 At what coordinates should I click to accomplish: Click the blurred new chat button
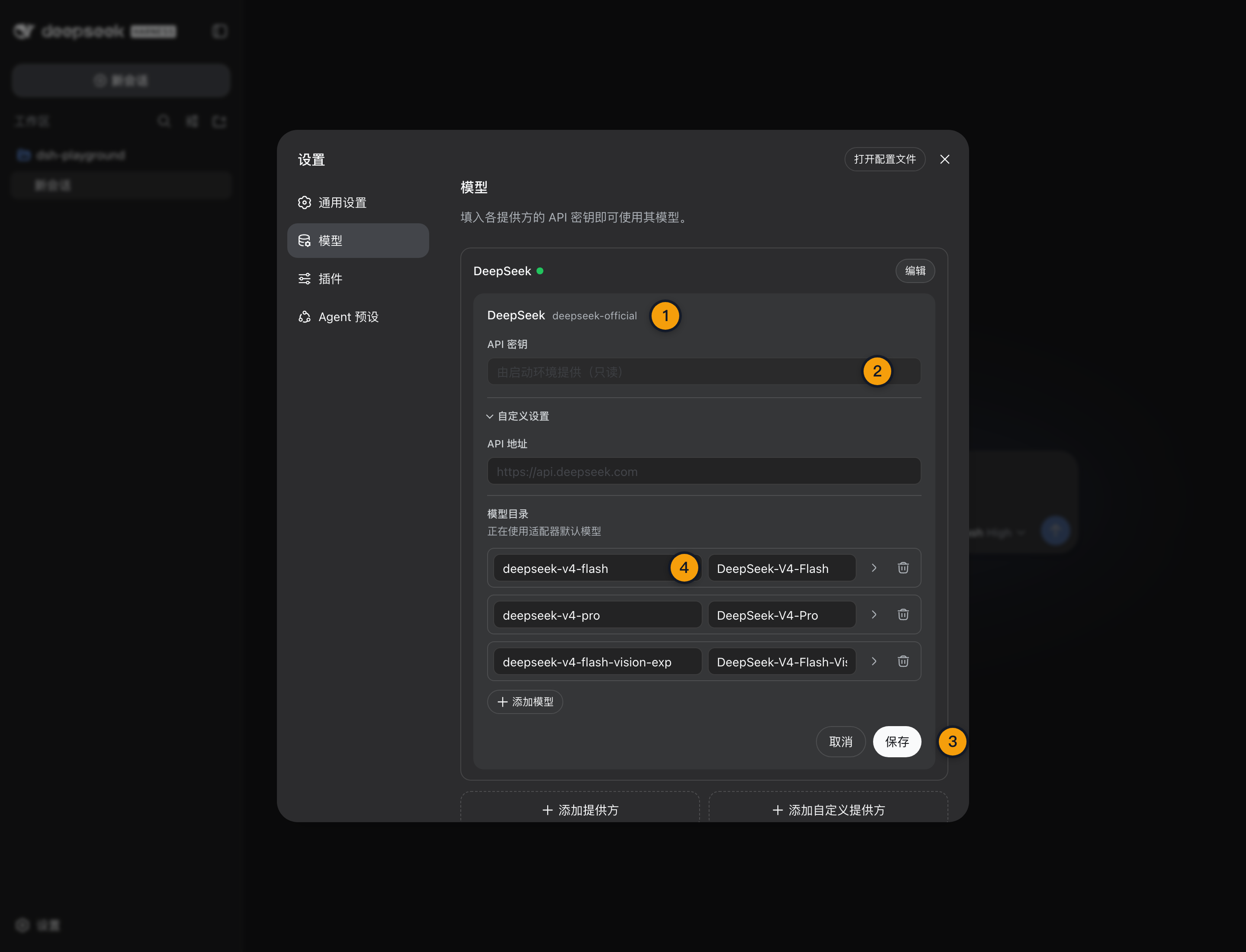[121, 80]
